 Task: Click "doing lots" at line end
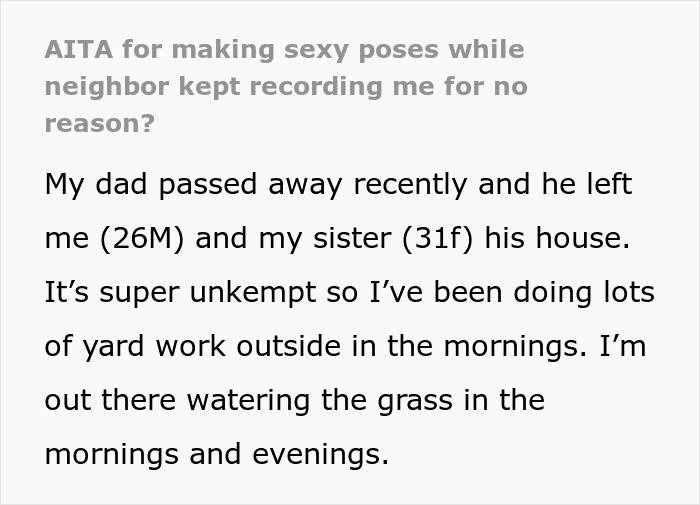(584, 292)
